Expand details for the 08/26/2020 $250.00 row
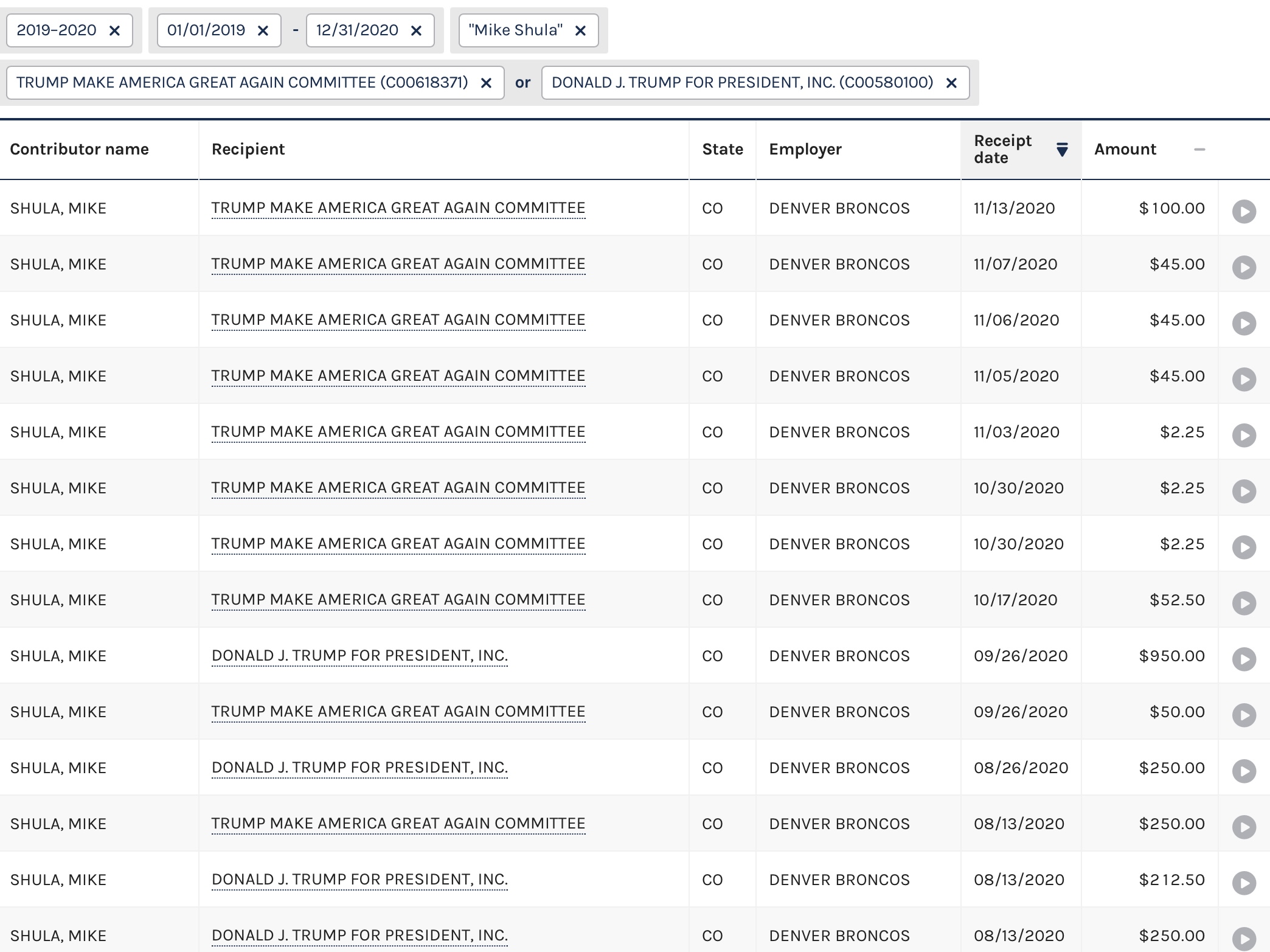 (x=1244, y=771)
